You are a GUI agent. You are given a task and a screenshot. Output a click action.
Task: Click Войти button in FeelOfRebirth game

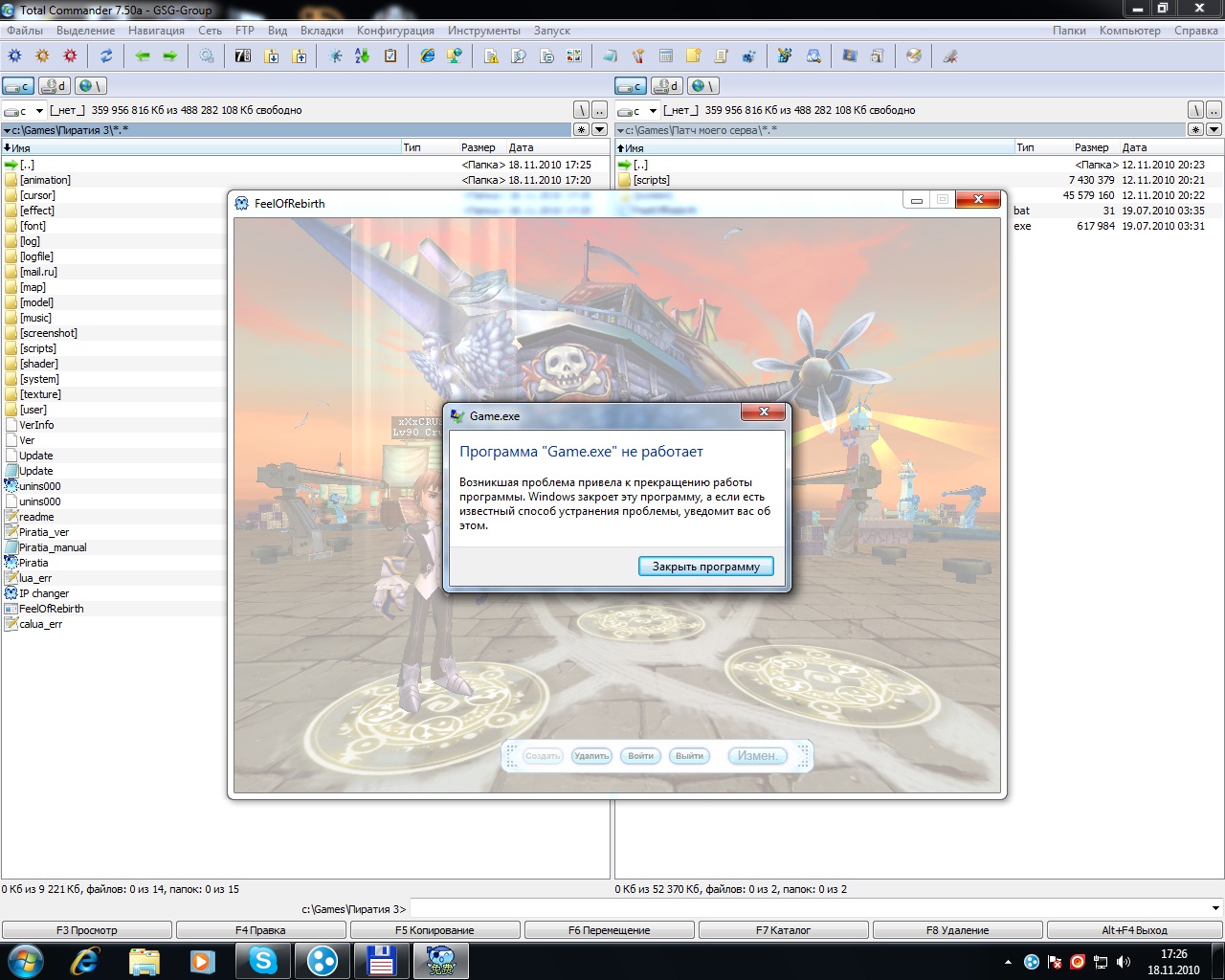click(x=641, y=756)
